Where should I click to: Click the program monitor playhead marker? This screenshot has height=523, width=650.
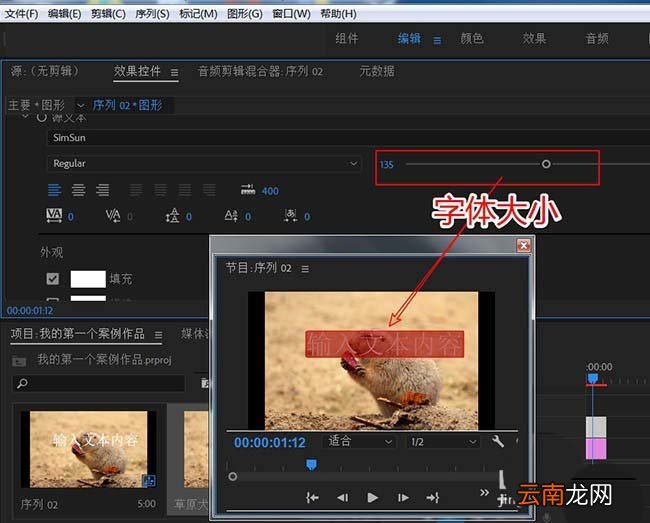pyautogui.click(x=311, y=464)
